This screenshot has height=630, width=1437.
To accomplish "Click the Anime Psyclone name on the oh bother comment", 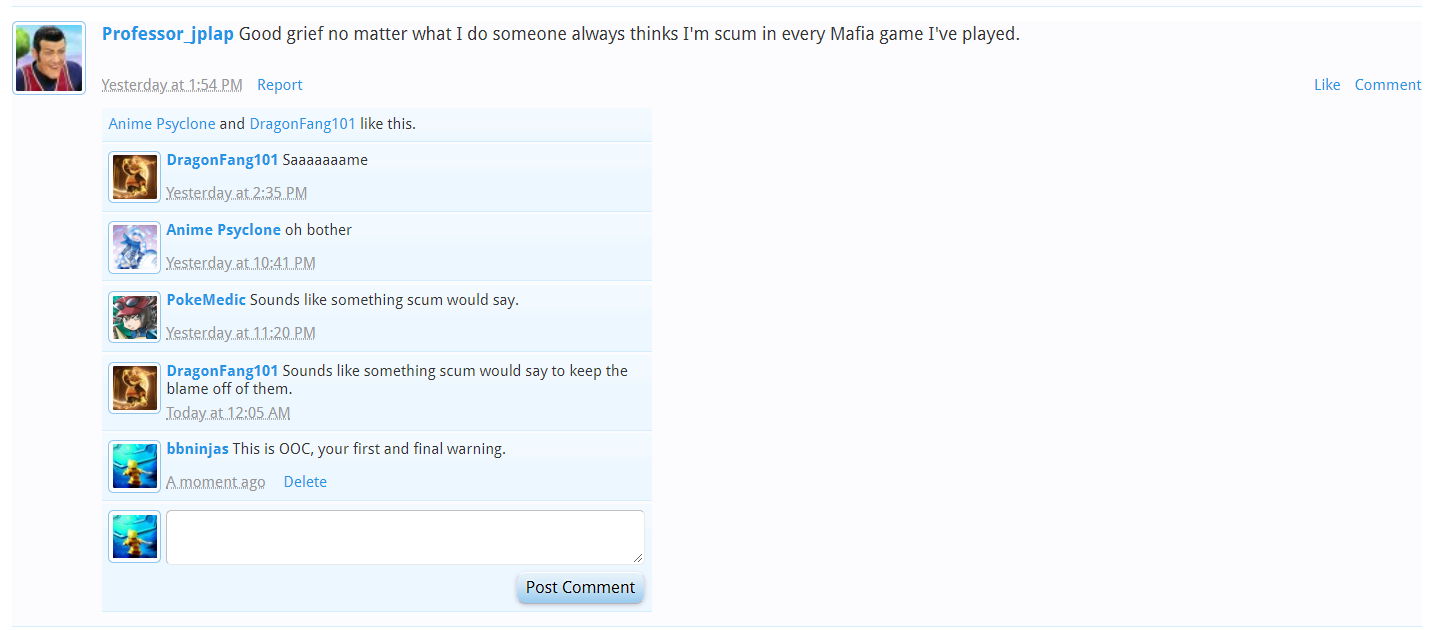I will tap(224, 230).
